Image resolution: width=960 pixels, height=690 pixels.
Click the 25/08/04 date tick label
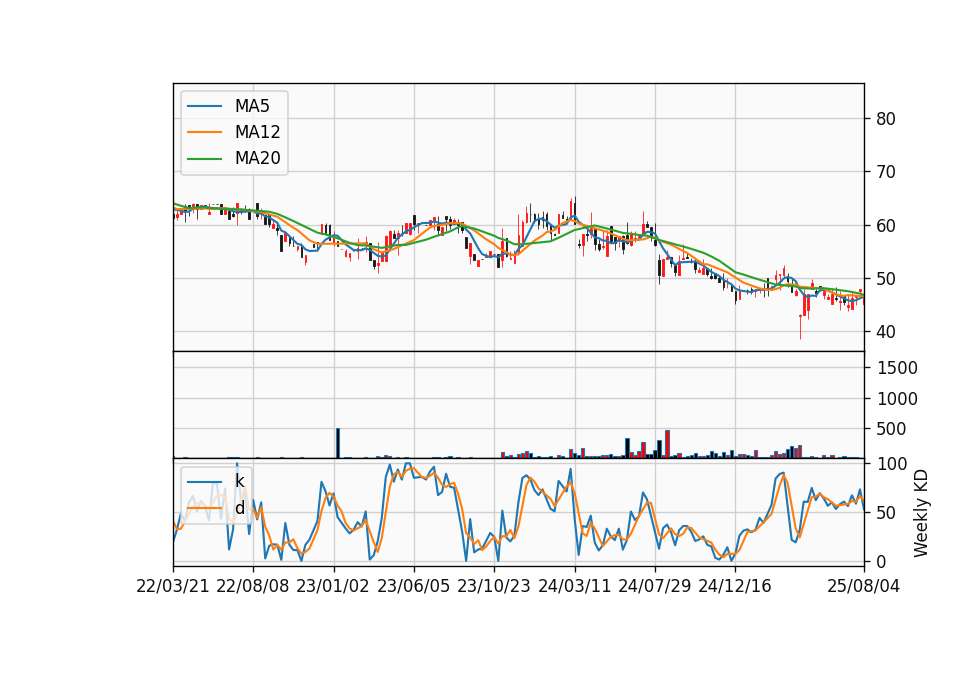863,586
